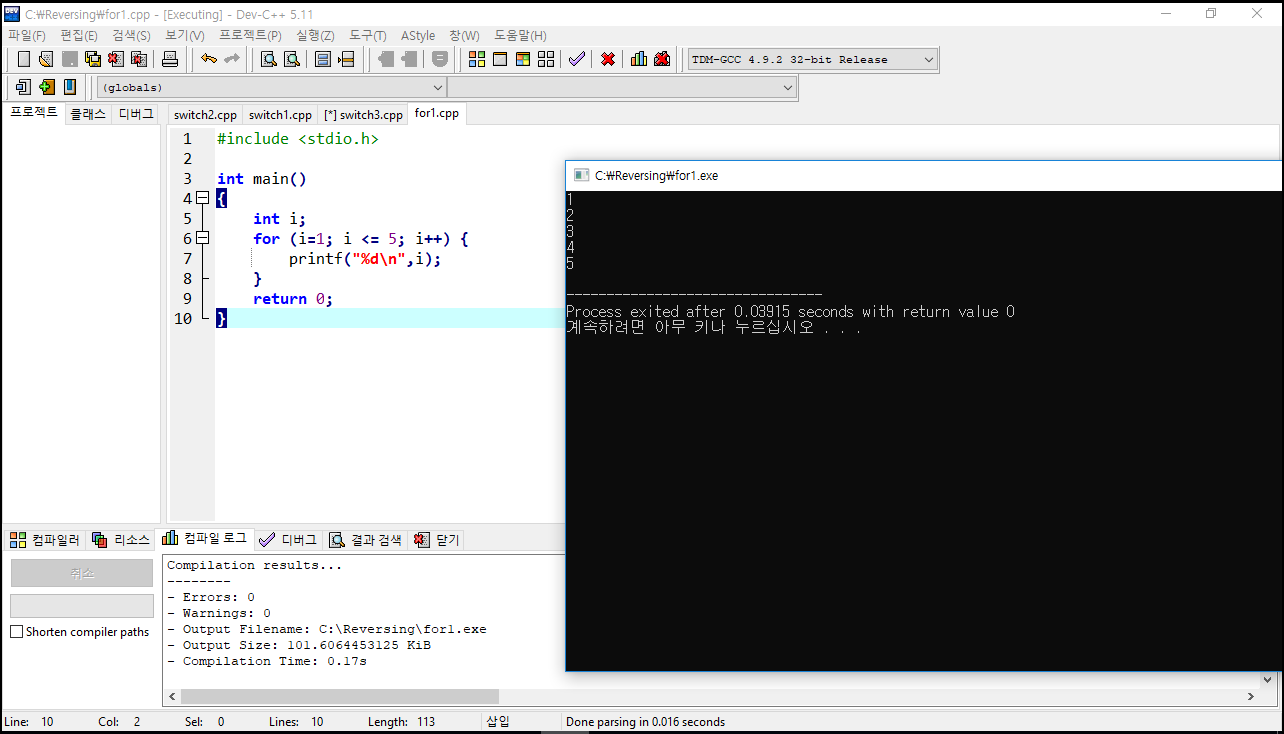Open the 도구(T) menu

click(368, 35)
